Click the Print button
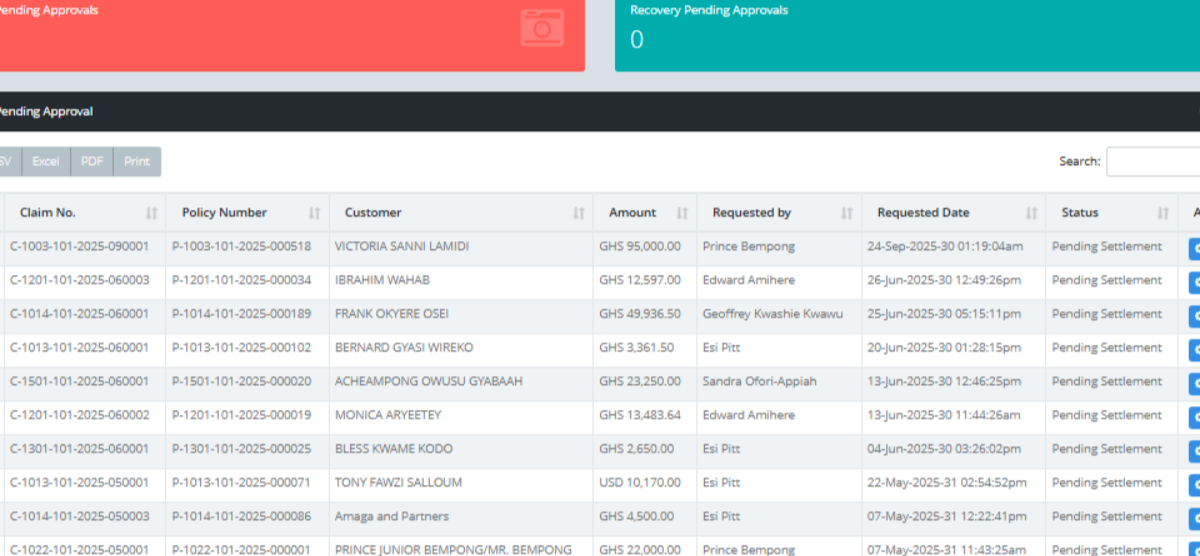Image resolution: width=1200 pixels, height=556 pixels. 137,162
